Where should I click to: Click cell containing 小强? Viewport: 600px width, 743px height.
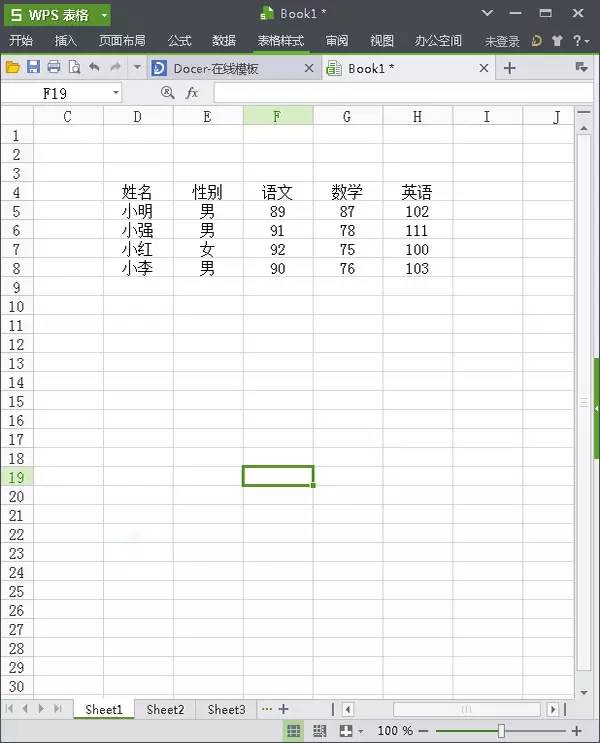tap(138, 230)
